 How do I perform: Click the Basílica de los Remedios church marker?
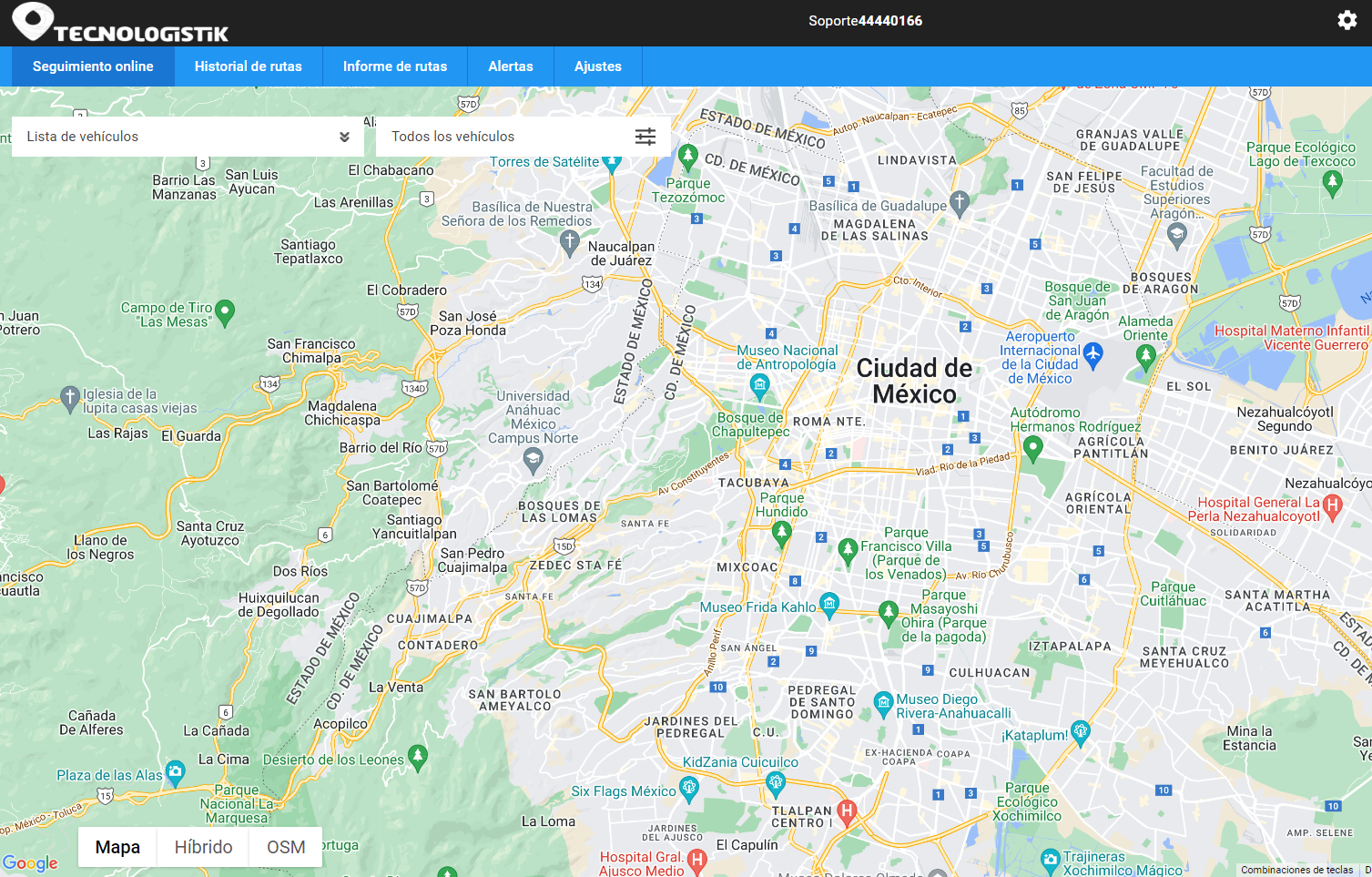(x=570, y=242)
